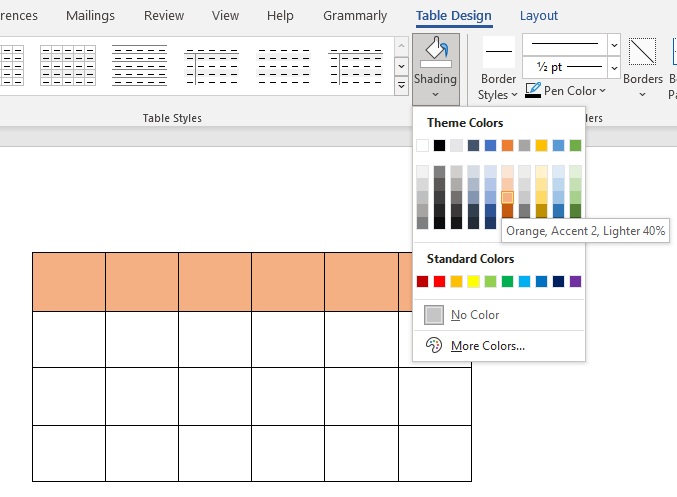Choose More Colors... option

point(487,346)
